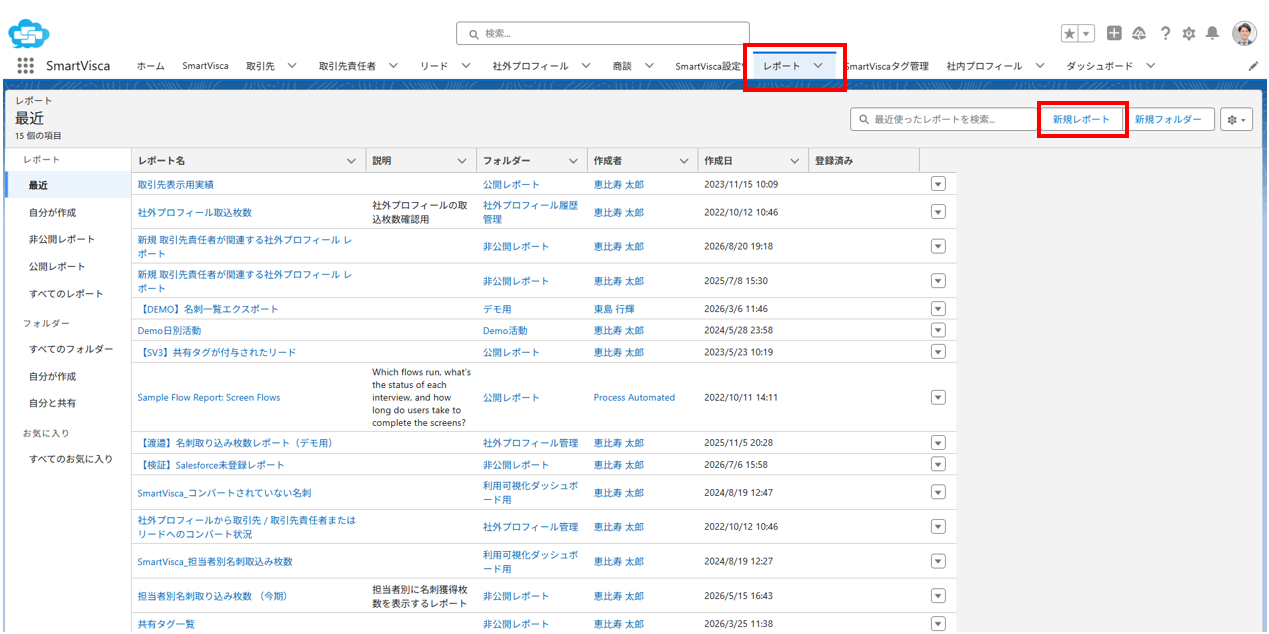Click the global 検索 search box
The height and width of the screenshot is (634, 1269).
tap(603, 33)
